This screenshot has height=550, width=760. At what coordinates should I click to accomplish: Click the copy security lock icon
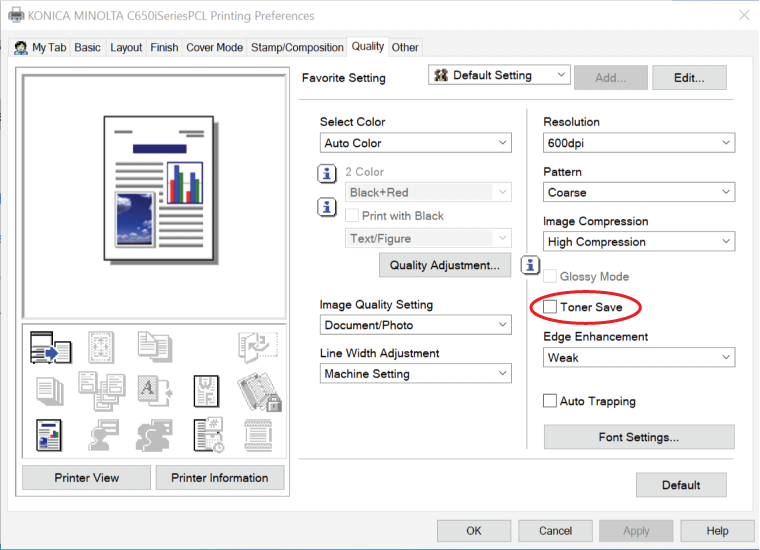(x=258, y=391)
